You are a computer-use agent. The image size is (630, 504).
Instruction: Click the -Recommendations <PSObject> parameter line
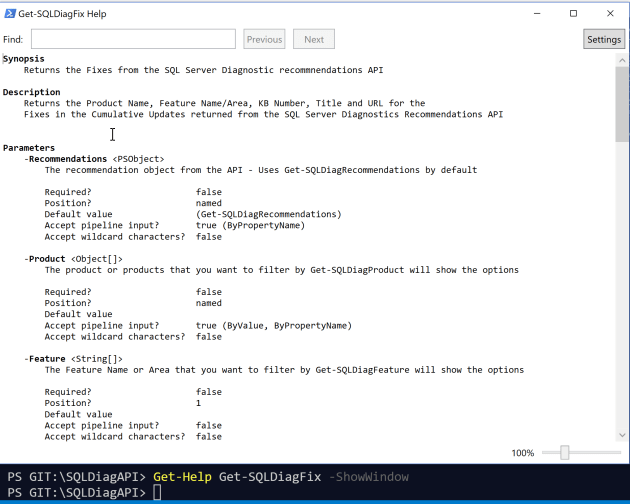[94, 159]
